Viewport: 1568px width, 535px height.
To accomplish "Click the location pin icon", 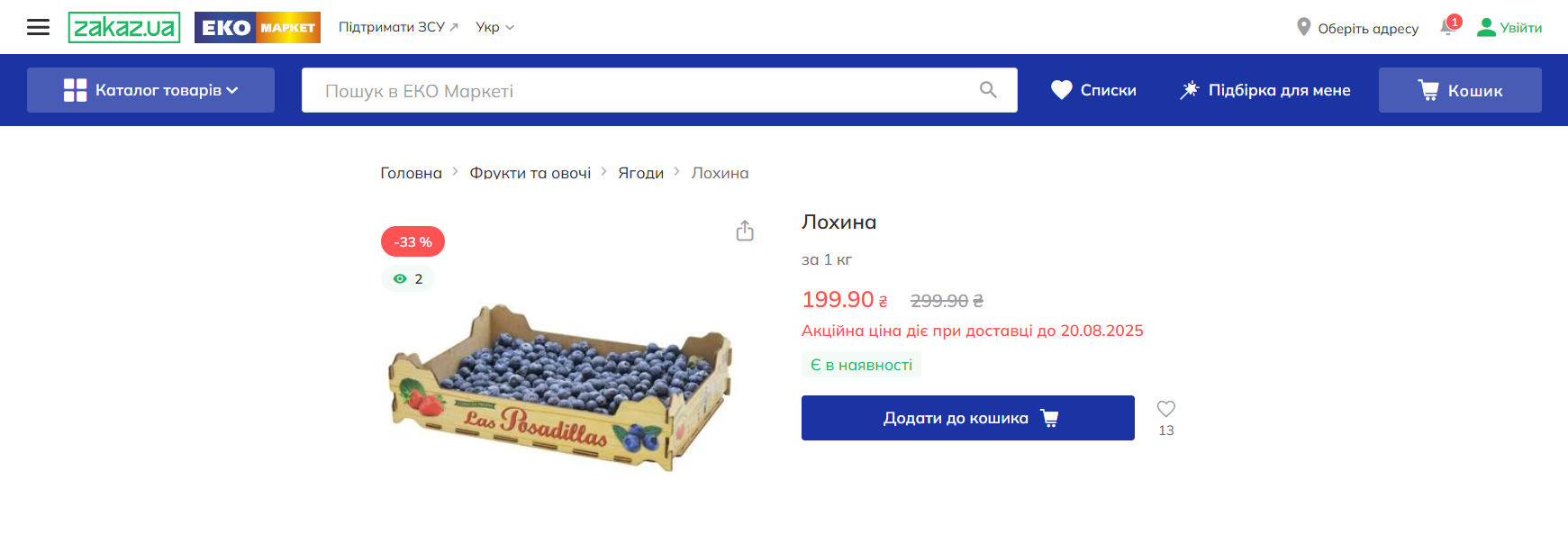I will 1303,27.
